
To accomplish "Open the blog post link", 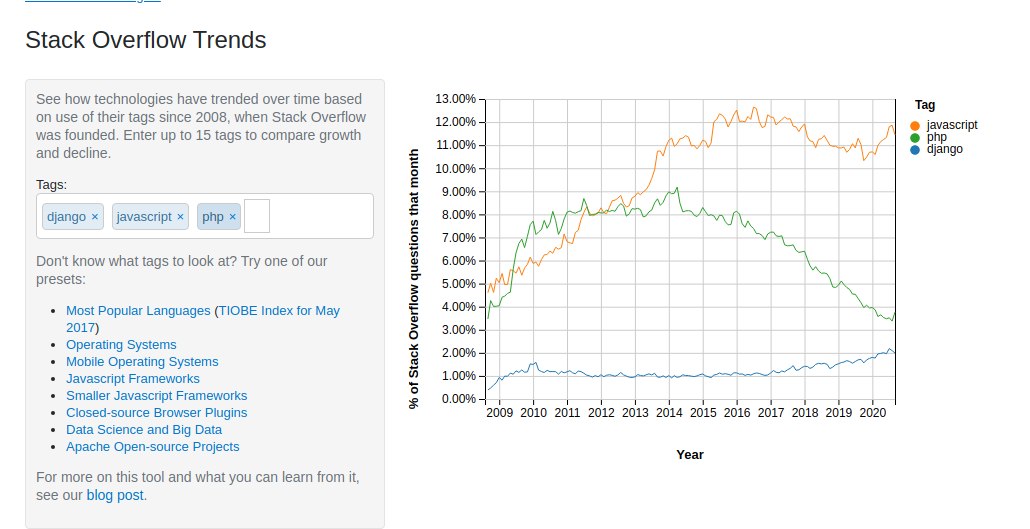I will tap(115, 495).
